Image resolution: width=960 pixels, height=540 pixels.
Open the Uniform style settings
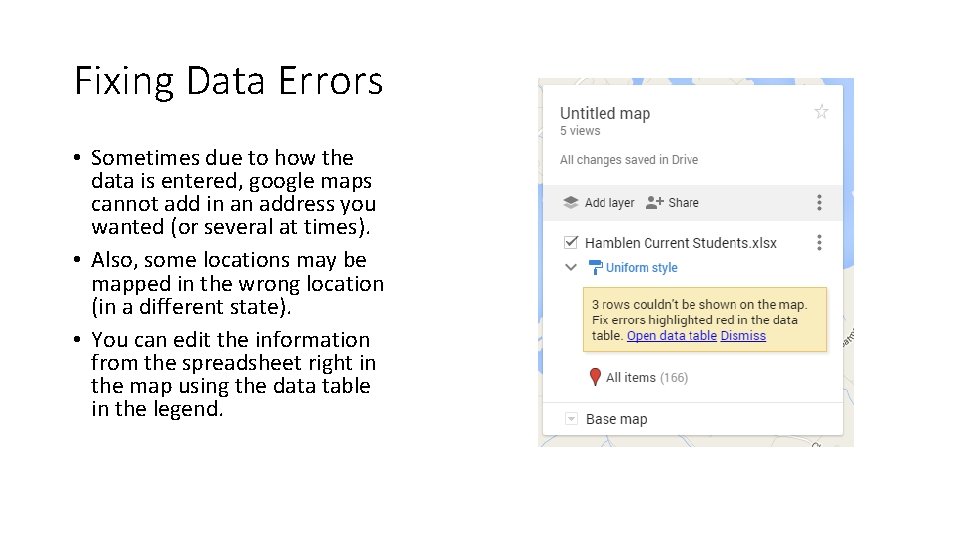point(642,268)
